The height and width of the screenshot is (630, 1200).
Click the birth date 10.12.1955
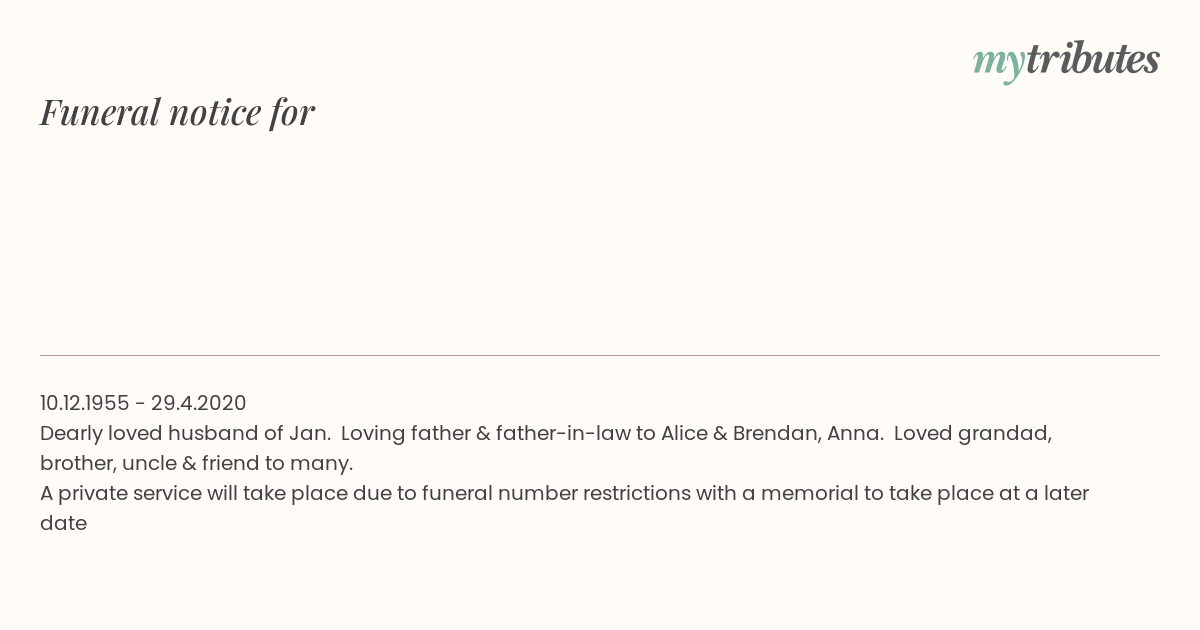(x=85, y=403)
